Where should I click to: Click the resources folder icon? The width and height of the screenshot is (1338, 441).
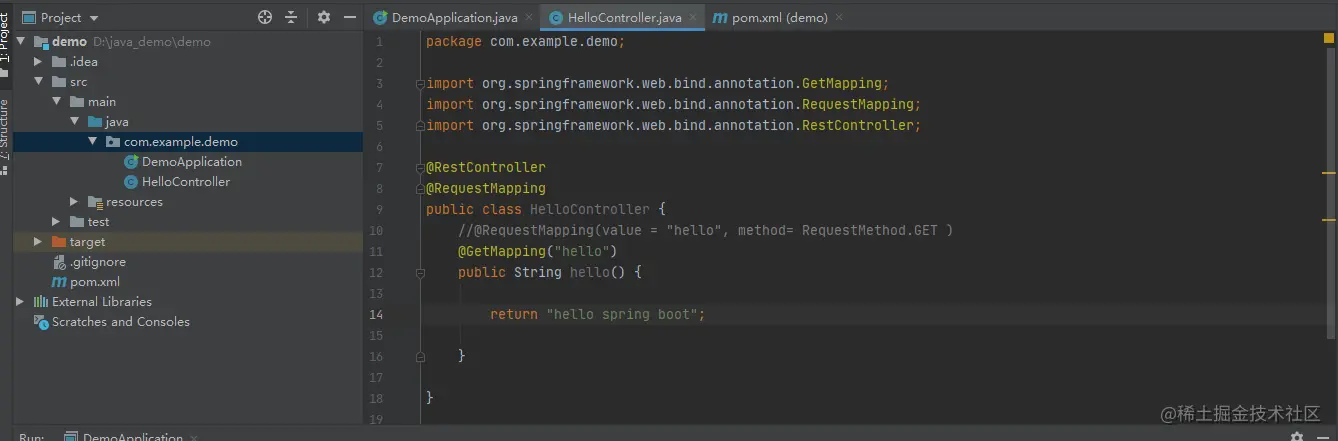95,201
